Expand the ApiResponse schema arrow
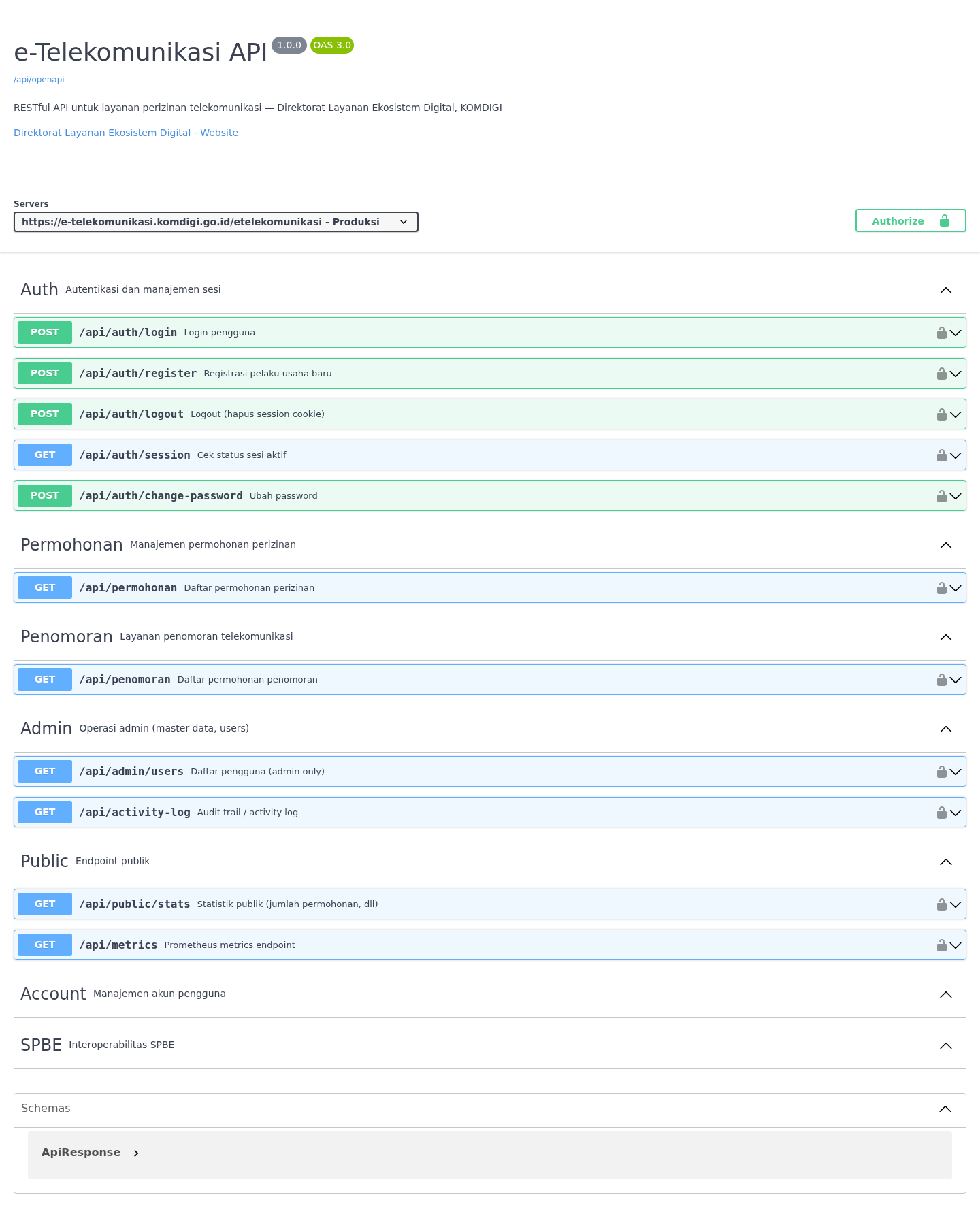The width and height of the screenshot is (980, 1214). [x=136, y=1153]
